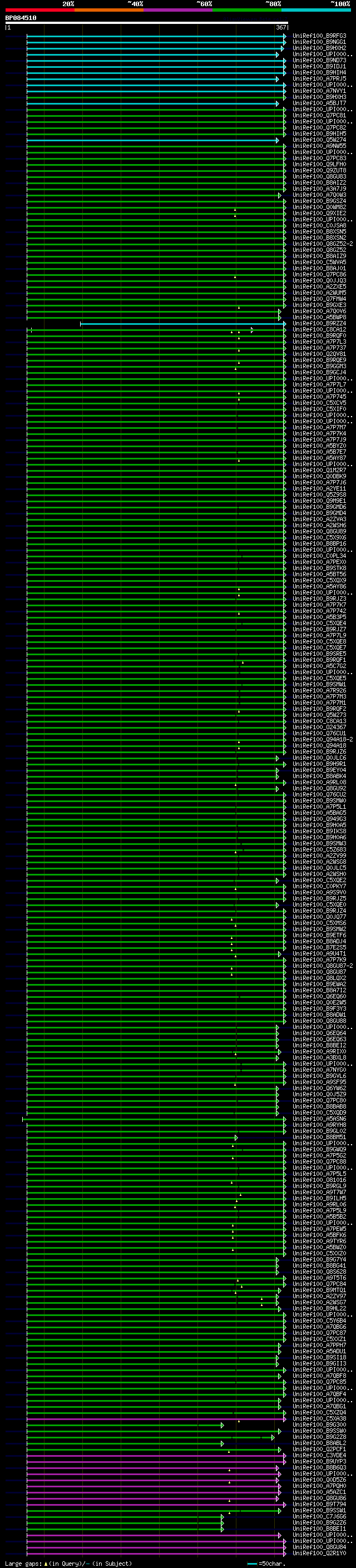Click the ~80% legend label
Screen dimensions: 356x1568
273,4
